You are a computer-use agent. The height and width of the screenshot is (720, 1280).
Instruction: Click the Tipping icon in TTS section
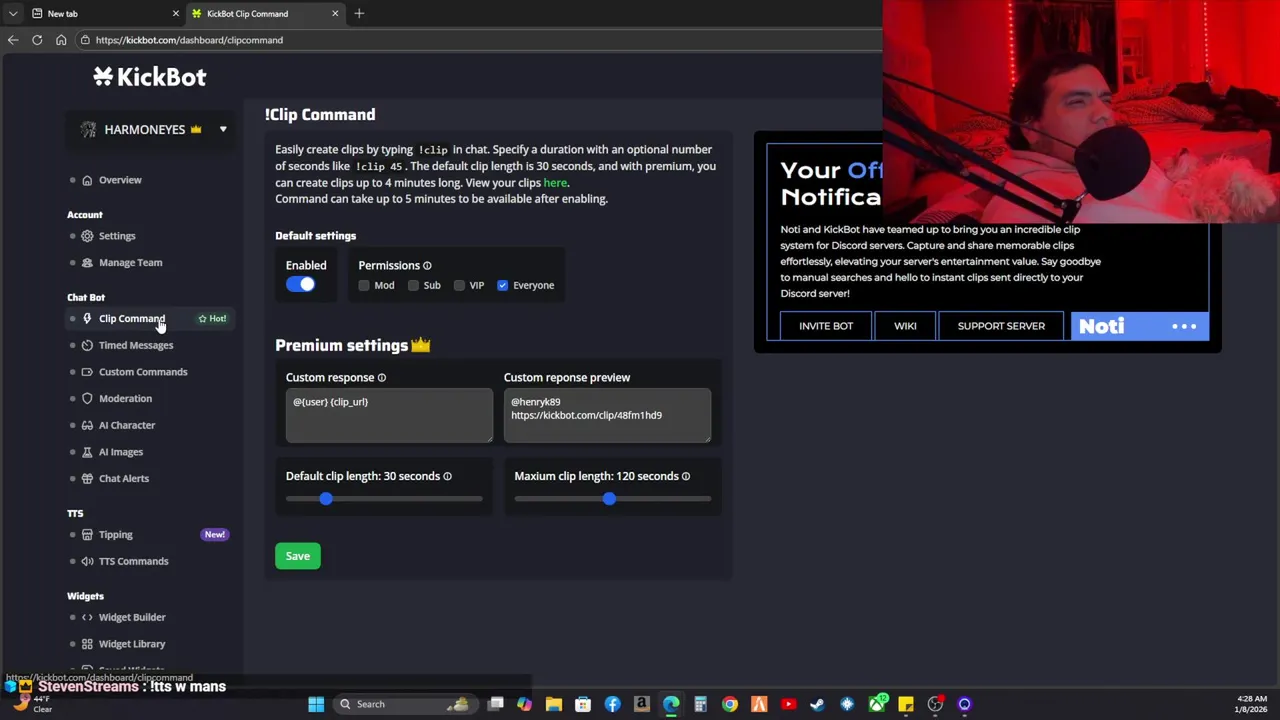(x=87, y=535)
